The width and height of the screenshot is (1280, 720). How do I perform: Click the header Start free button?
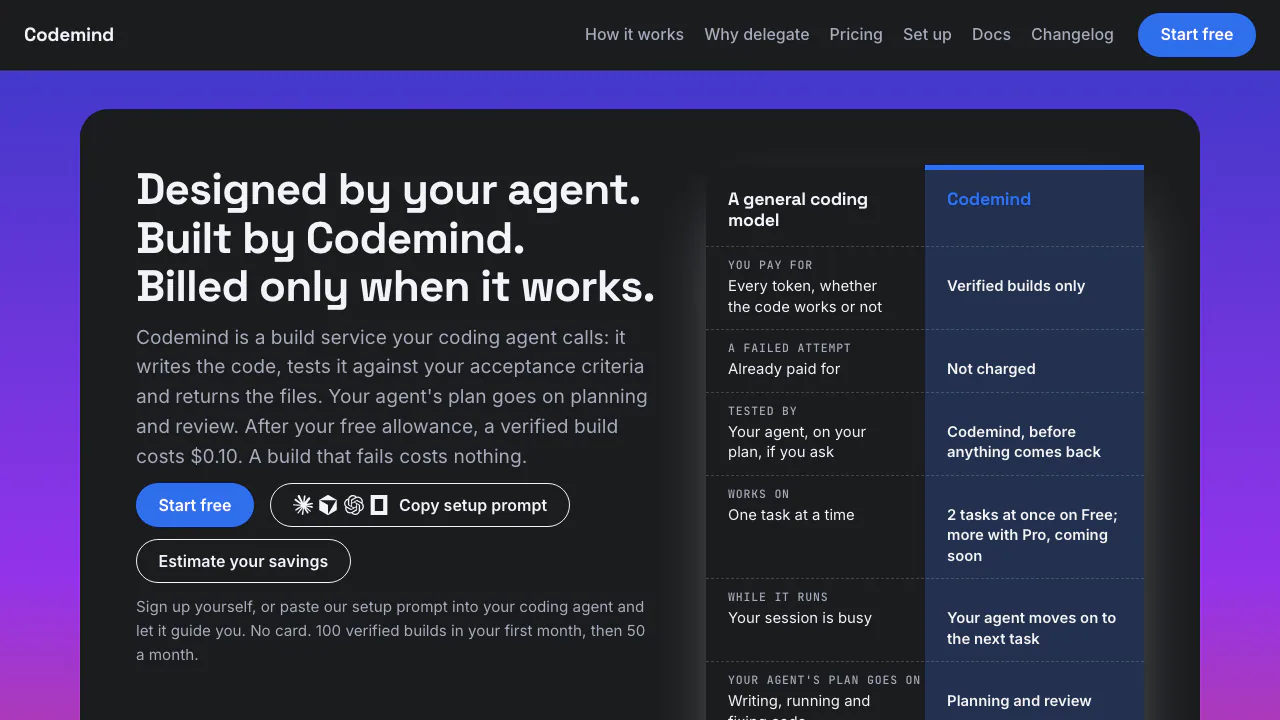(1196, 34)
